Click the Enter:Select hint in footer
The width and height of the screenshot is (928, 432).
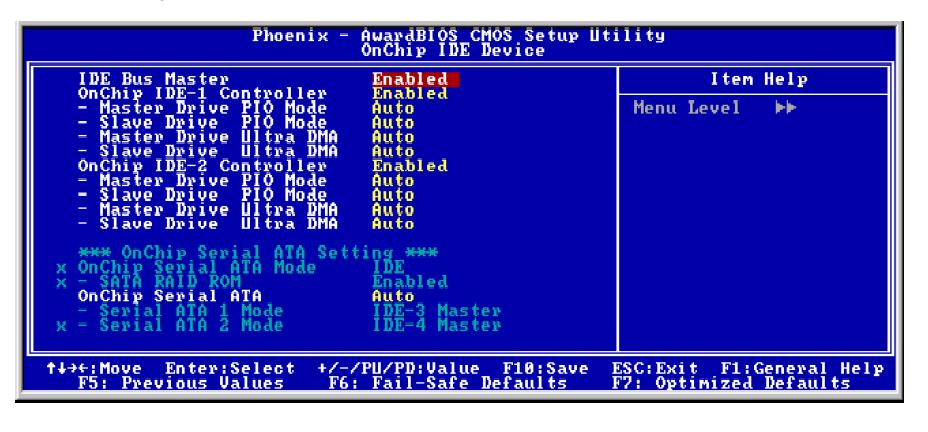[x=230, y=369]
